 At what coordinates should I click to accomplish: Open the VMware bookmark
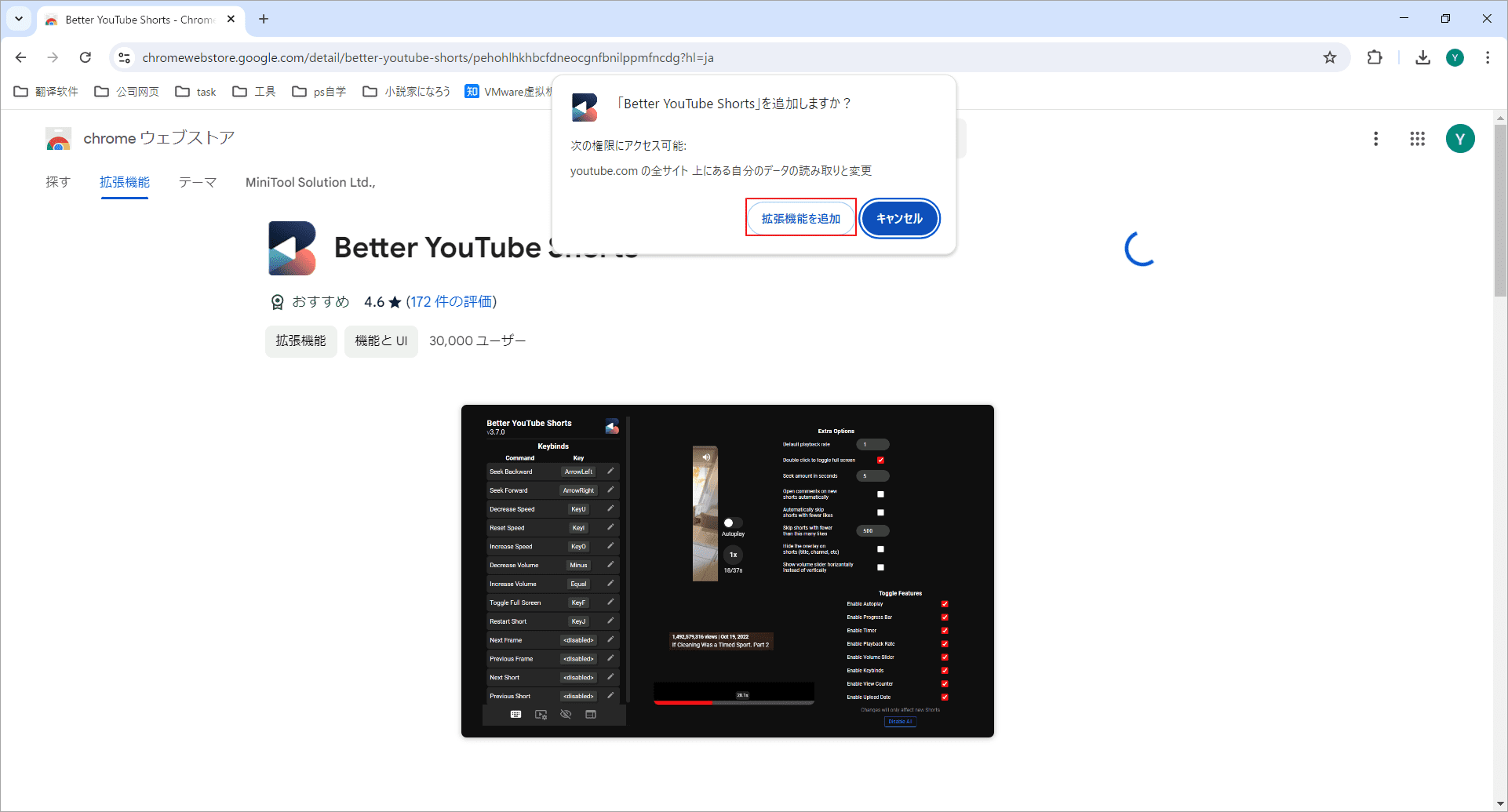coord(508,92)
